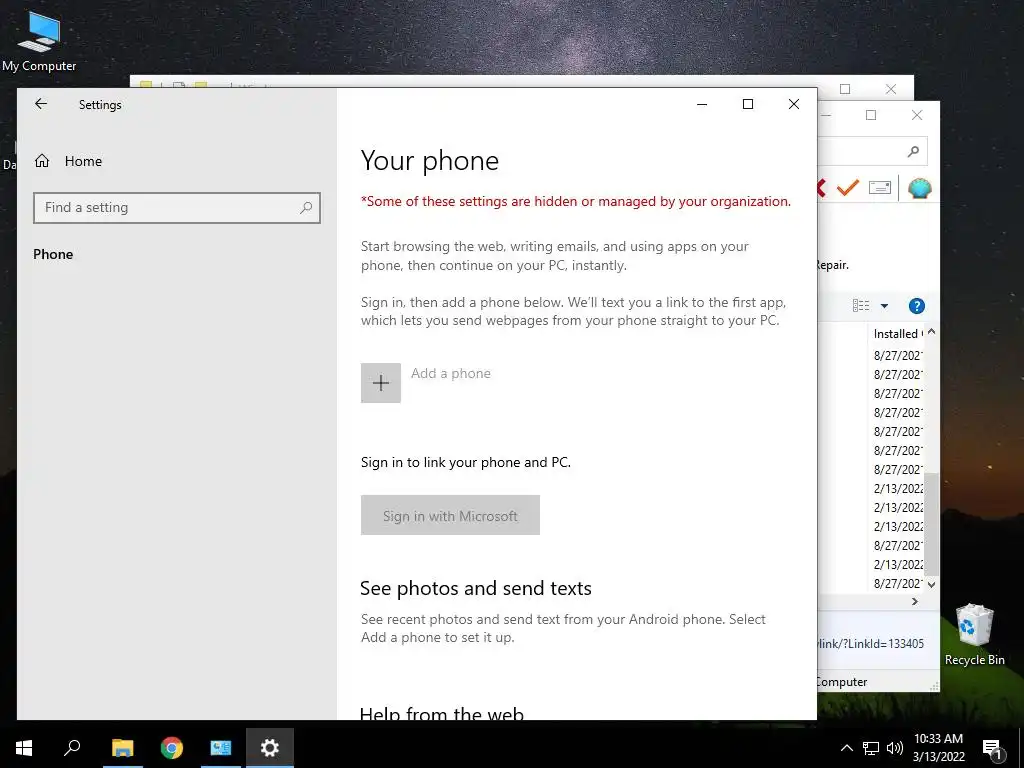Click the 'Sign in with Microsoft' button
This screenshot has width=1024, height=768.
click(450, 515)
